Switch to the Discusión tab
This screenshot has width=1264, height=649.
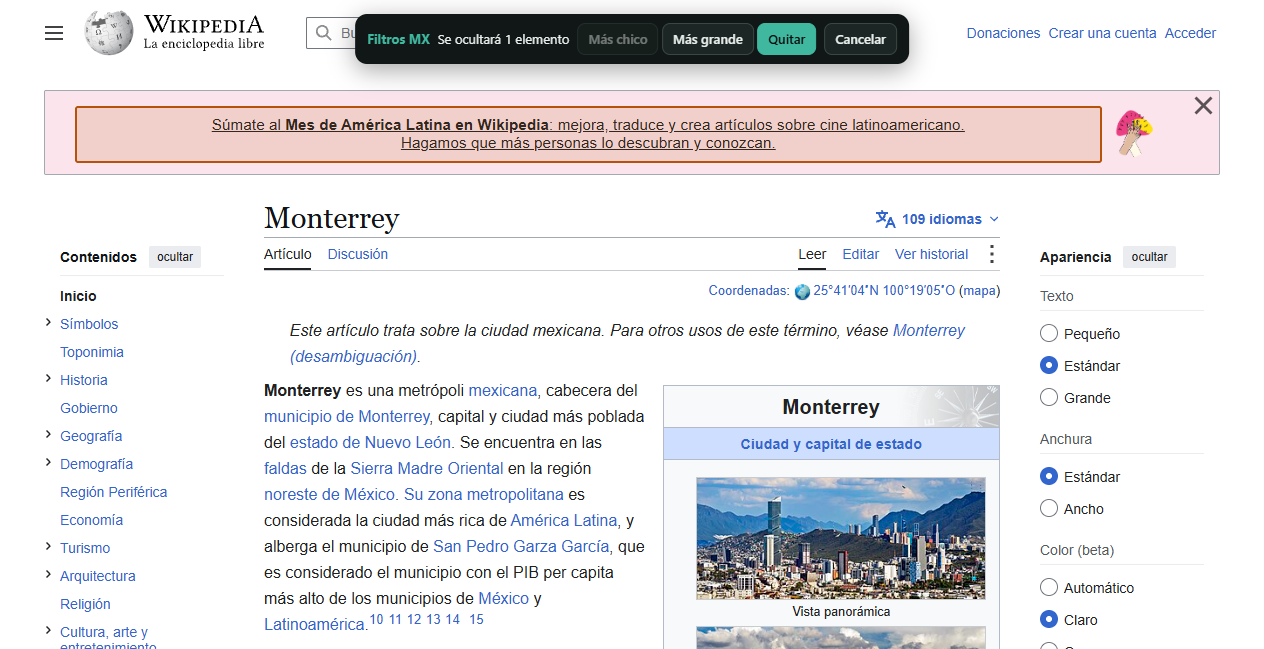[358, 254]
